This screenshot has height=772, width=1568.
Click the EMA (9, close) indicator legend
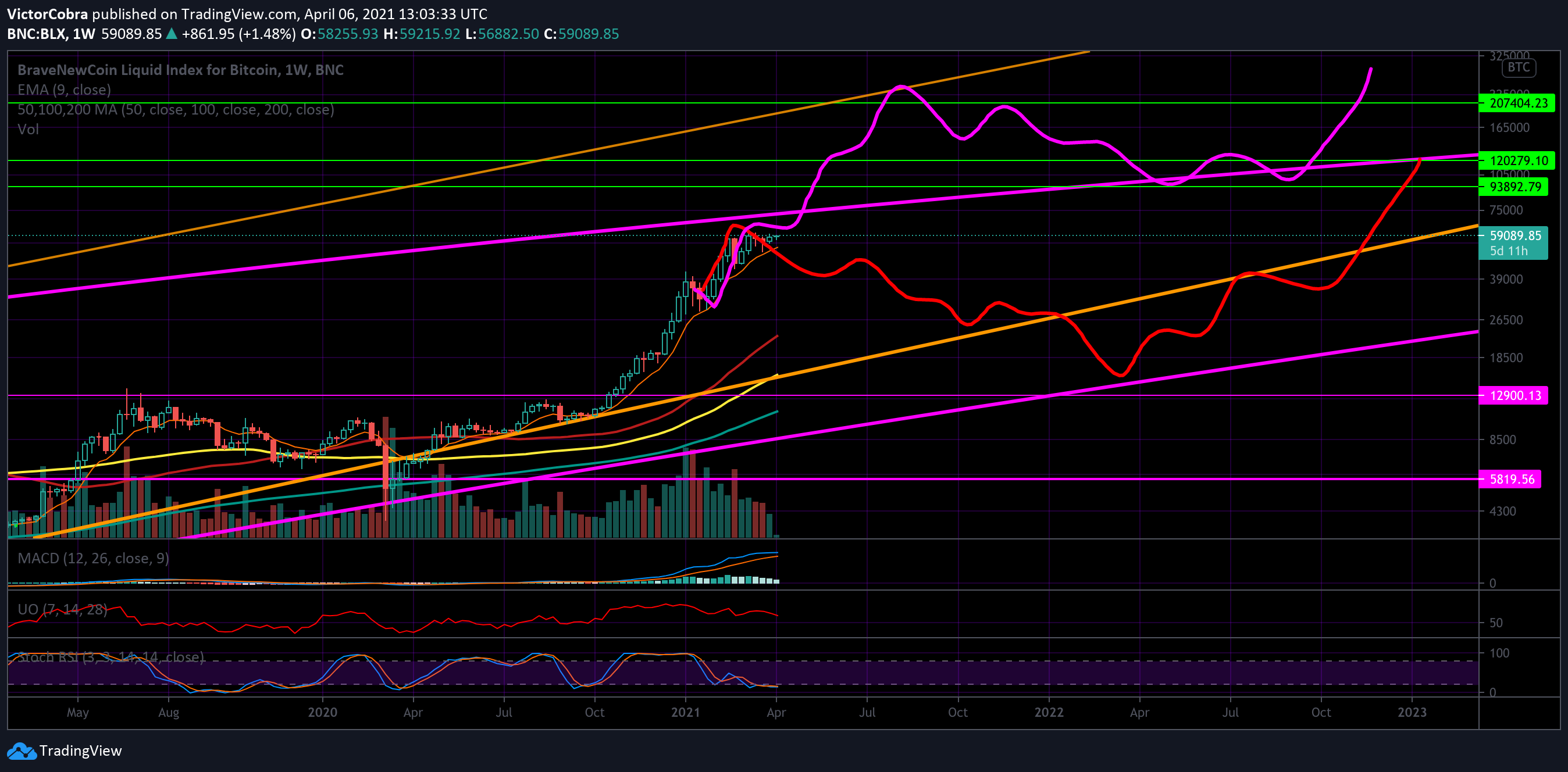tap(64, 90)
